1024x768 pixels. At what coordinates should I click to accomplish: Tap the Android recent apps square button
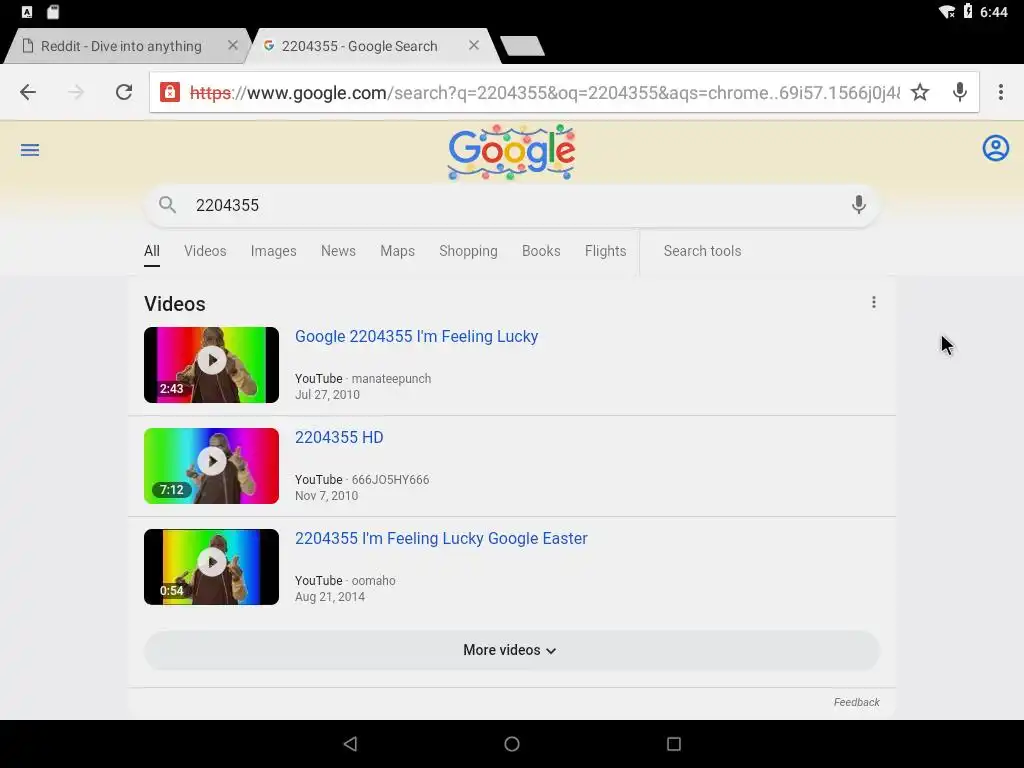674,744
